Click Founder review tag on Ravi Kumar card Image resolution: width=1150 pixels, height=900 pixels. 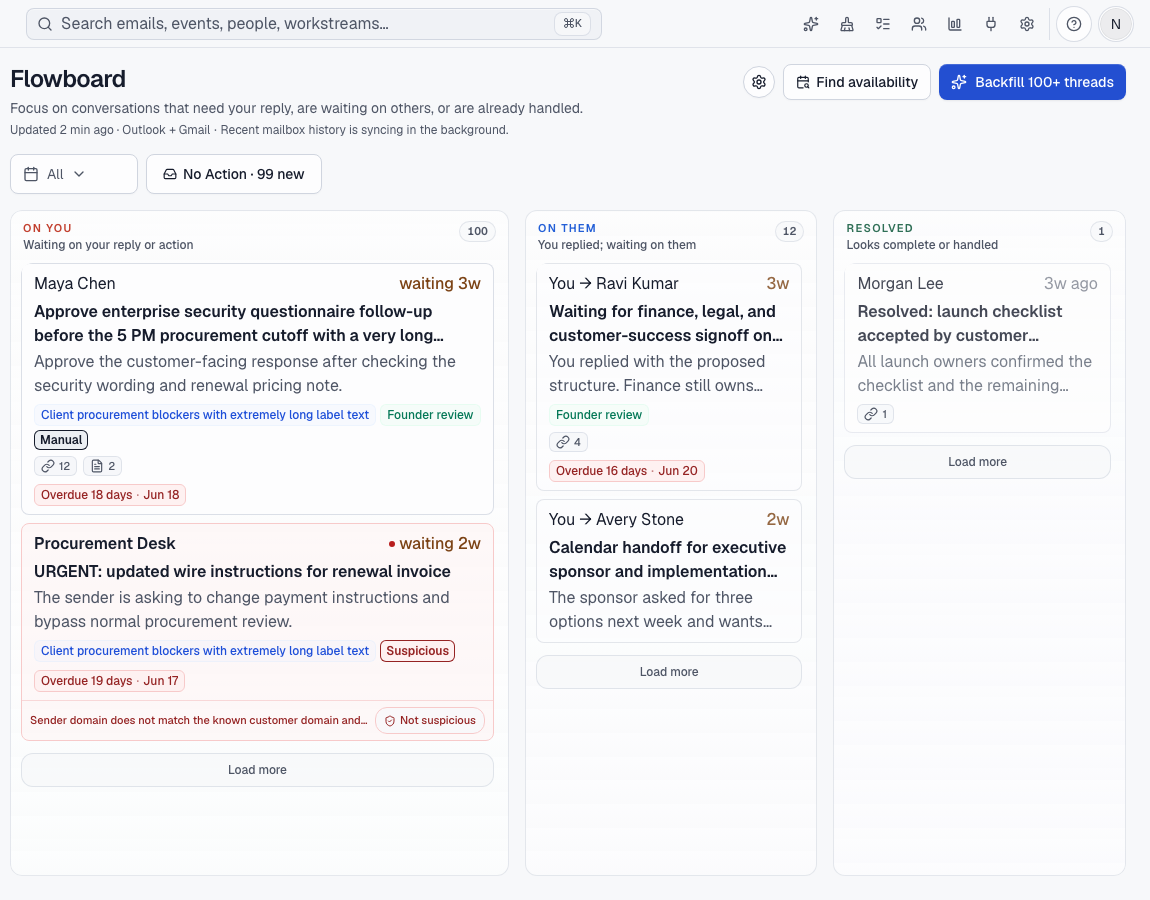pyautogui.click(x=598, y=414)
